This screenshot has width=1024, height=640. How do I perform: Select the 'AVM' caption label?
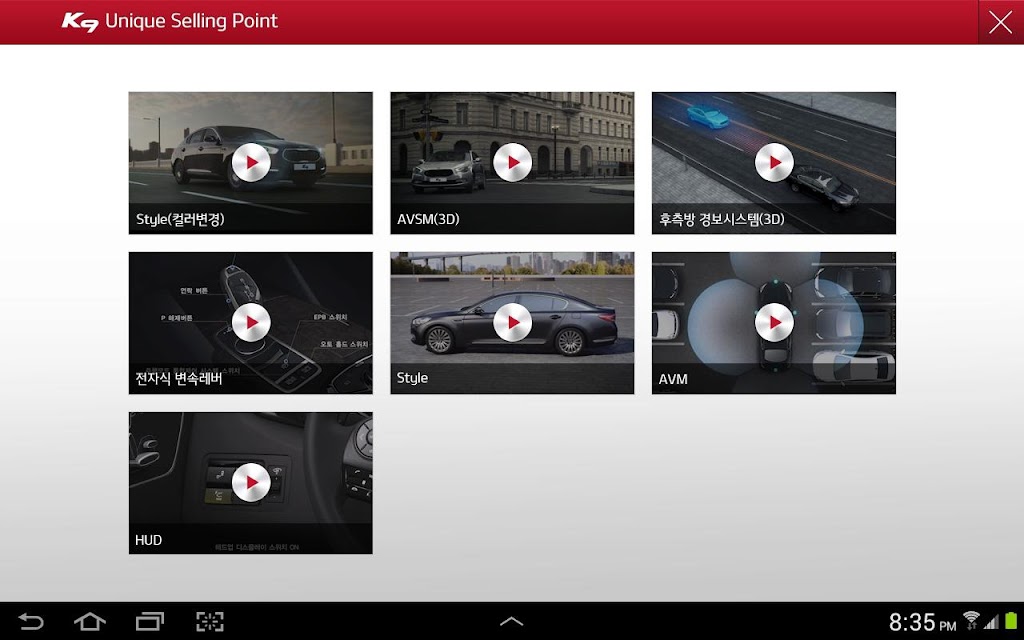tap(673, 379)
